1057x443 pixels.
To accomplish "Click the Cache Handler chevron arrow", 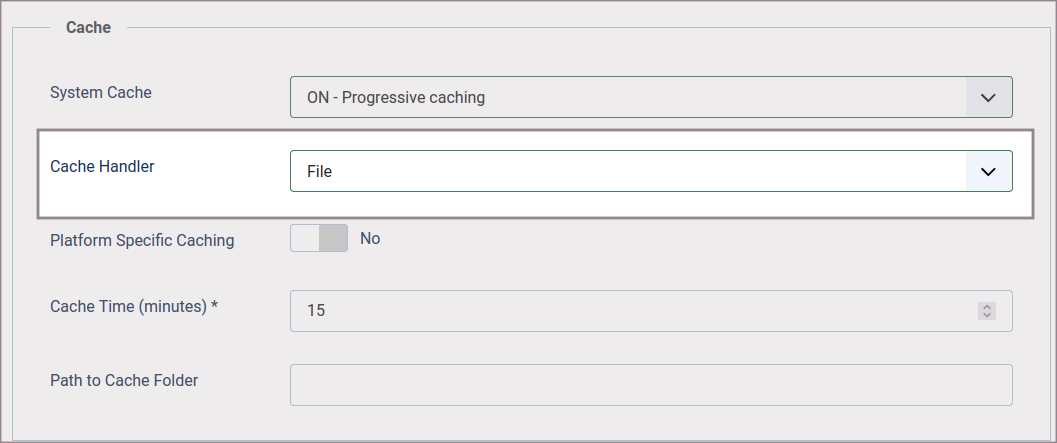I will [989, 171].
